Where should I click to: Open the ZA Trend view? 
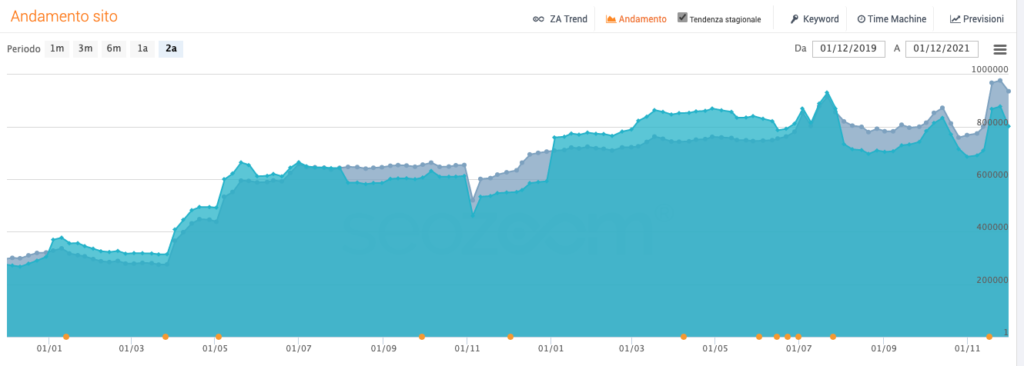[x=560, y=19]
